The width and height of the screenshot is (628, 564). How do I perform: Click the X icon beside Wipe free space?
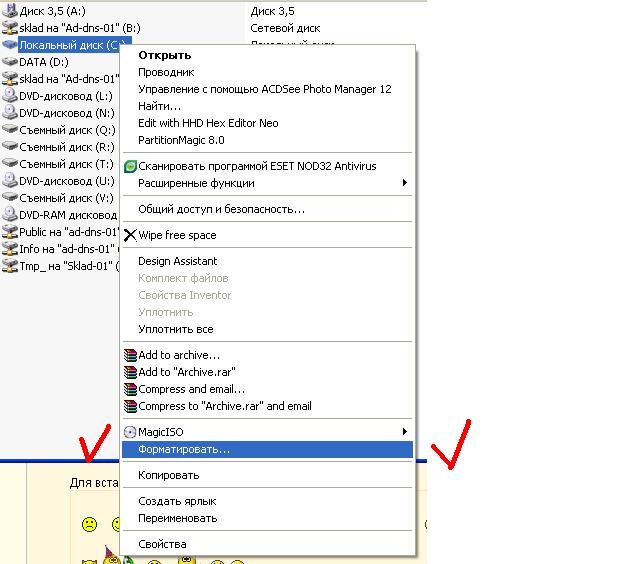pos(130,235)
